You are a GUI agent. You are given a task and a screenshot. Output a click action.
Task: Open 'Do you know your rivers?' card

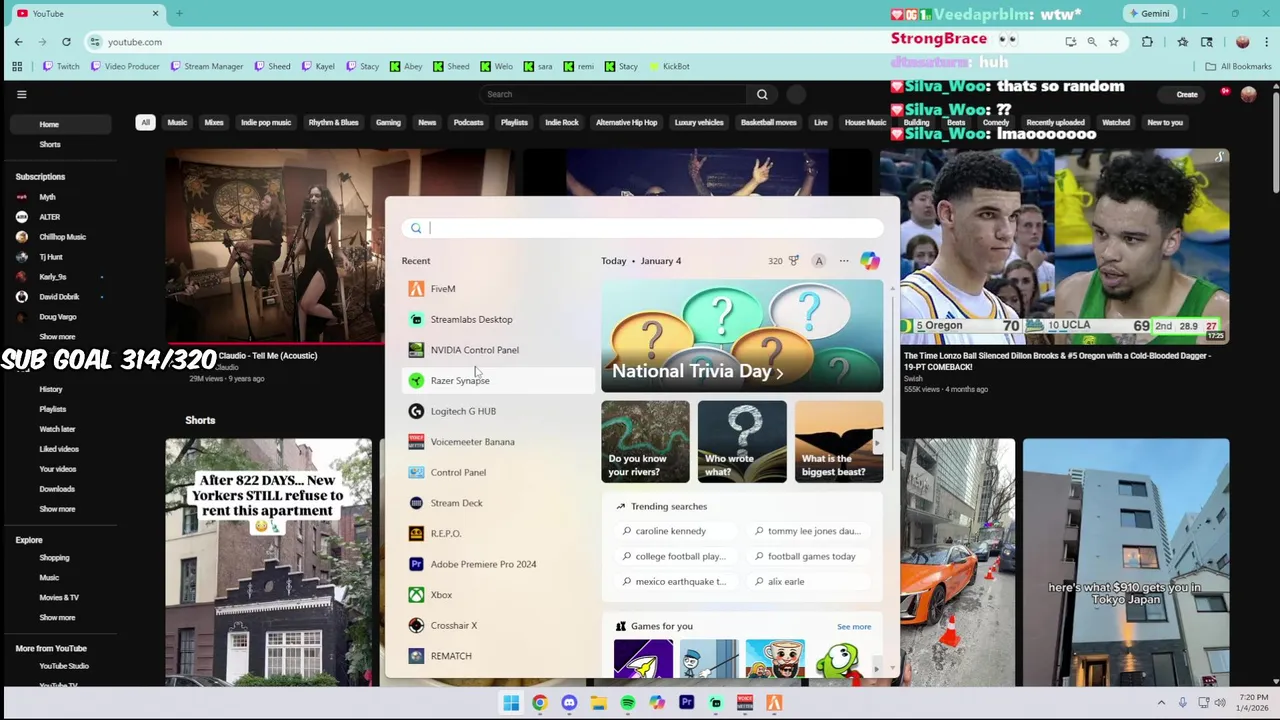point(645,442)
